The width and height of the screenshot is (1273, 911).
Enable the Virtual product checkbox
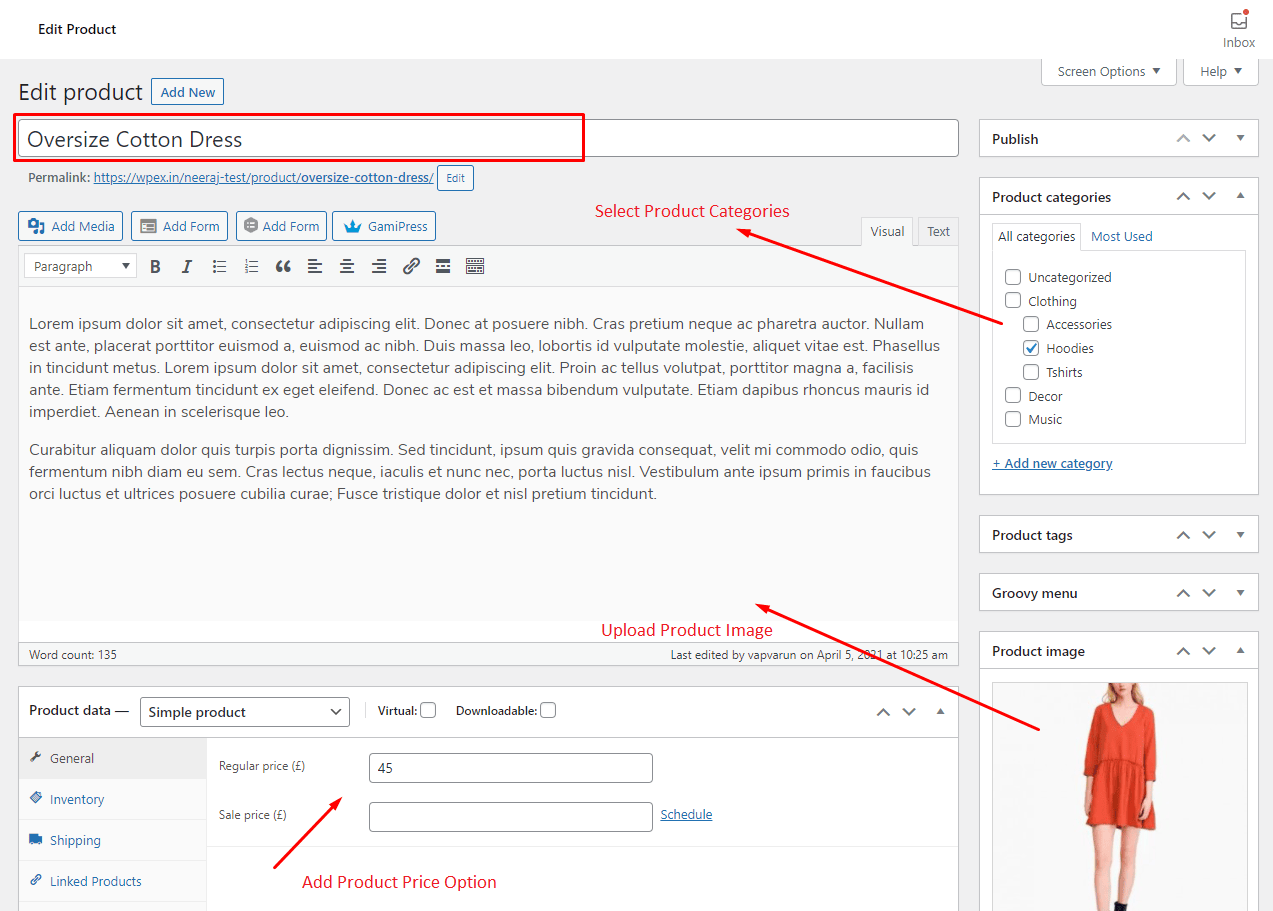428,710
